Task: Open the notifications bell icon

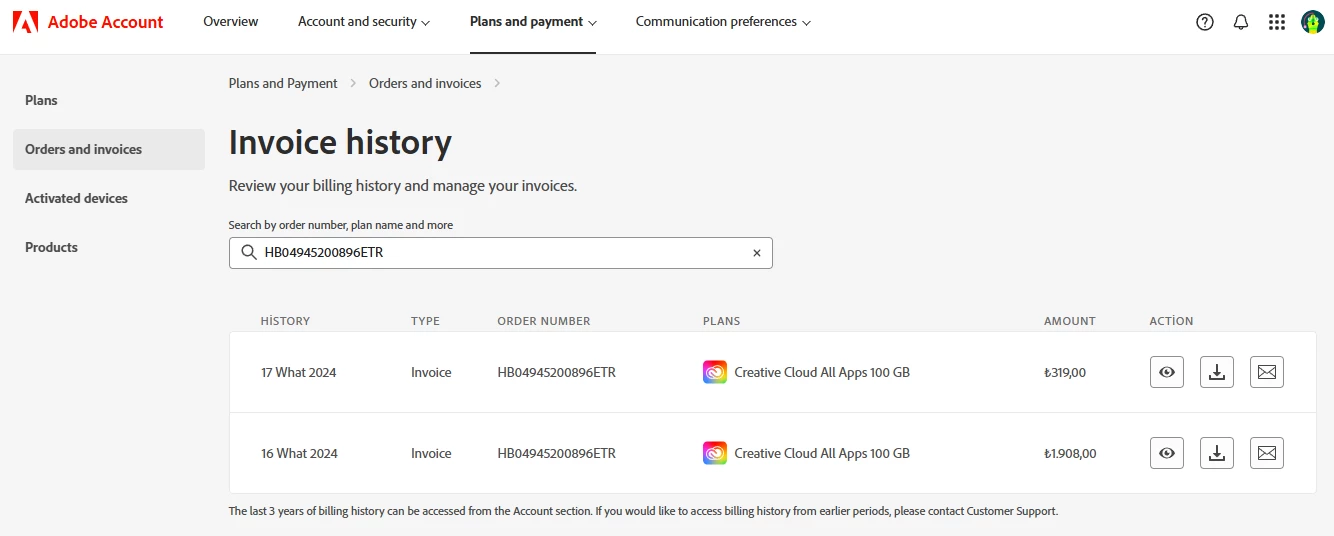Action: (1241, 22)
